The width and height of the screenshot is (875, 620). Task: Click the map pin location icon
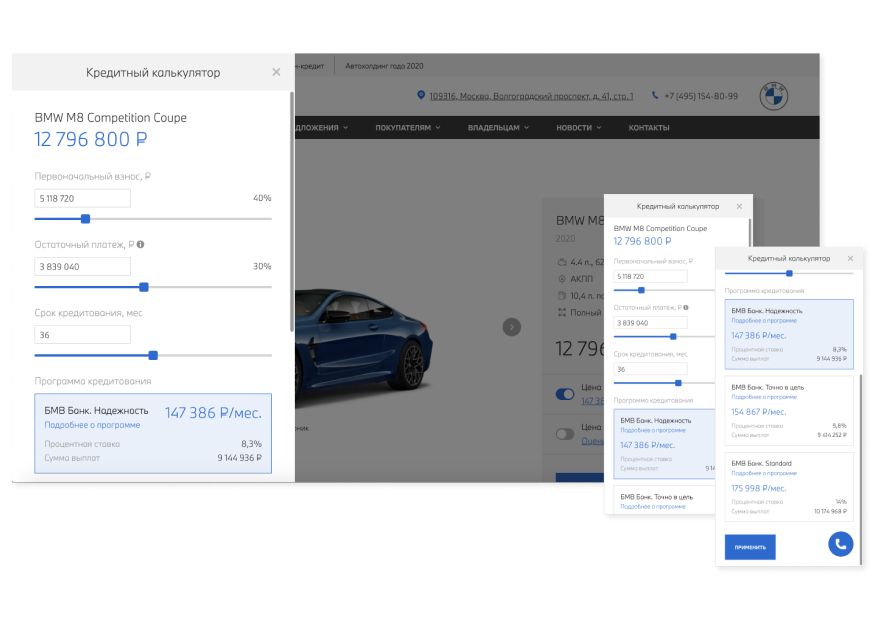tap(421, 96)
